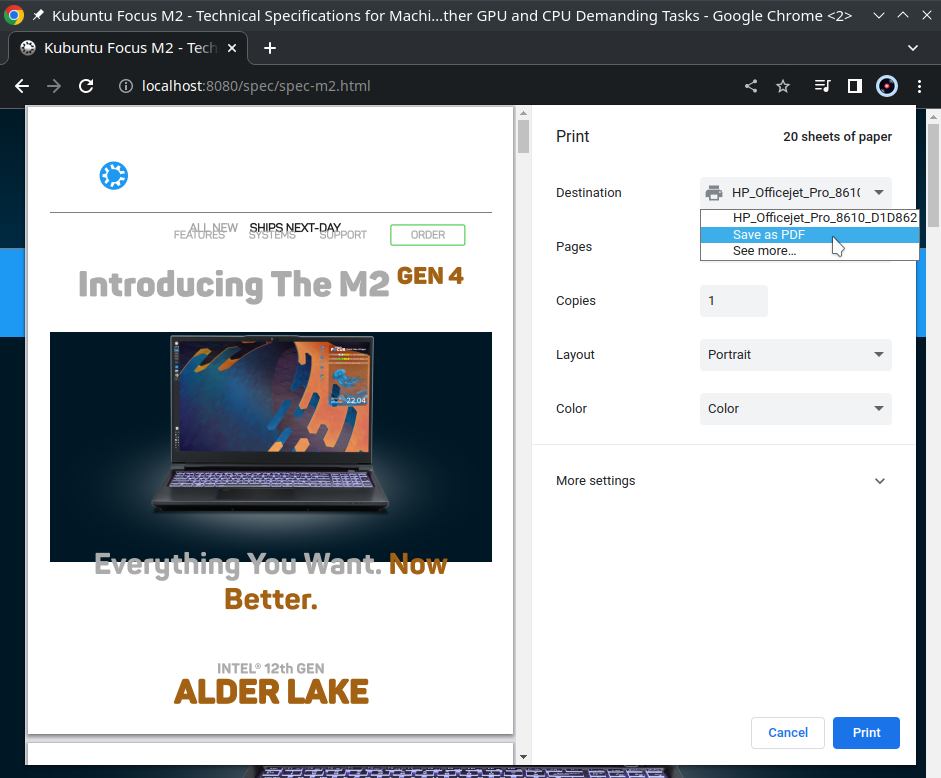Close the Kubuntu Focus M2 tab
941x778 pixels.
232,48
